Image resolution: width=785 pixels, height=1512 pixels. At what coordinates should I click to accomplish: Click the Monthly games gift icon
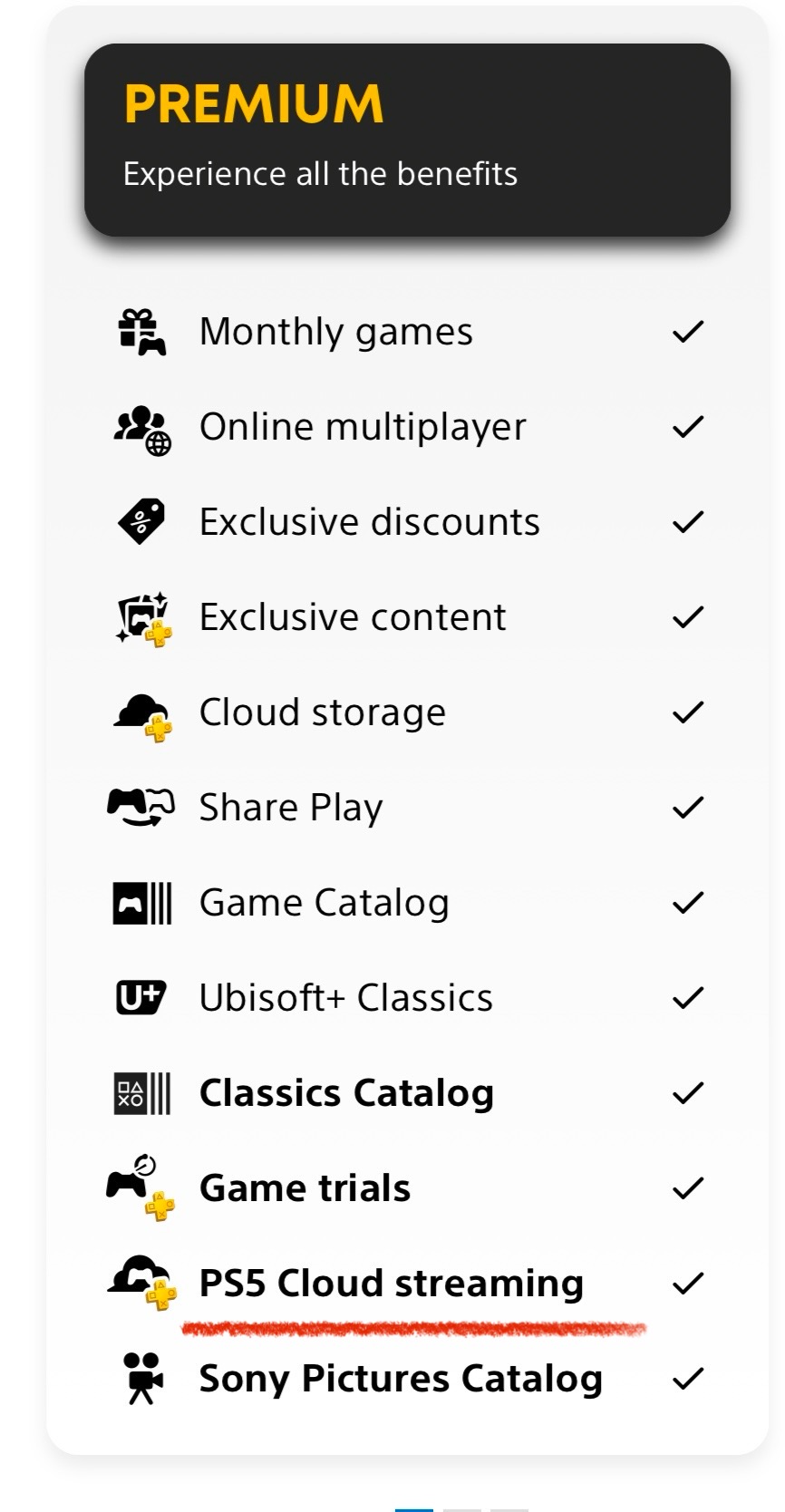tap(142, 332)
